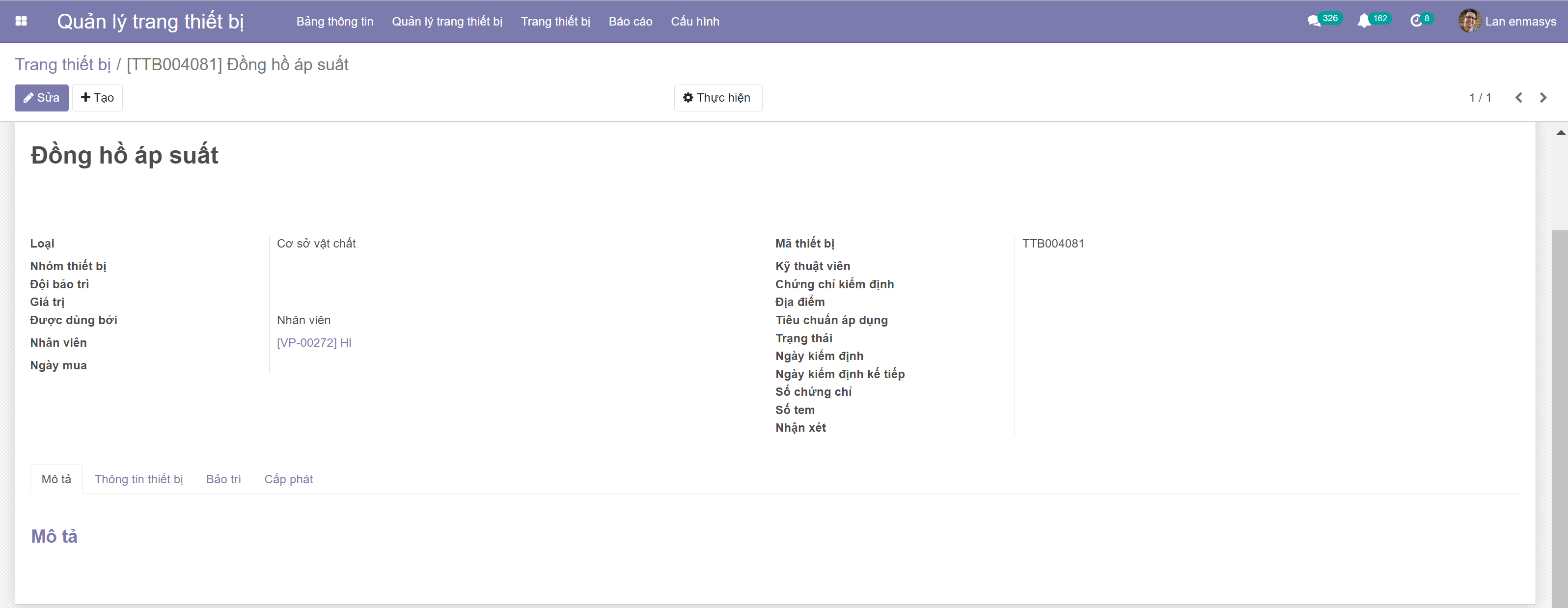Switch to Cấp phát tab
Image resolution: width=1568 pixels, height=608 pixels.
click(x=288, y=479)
